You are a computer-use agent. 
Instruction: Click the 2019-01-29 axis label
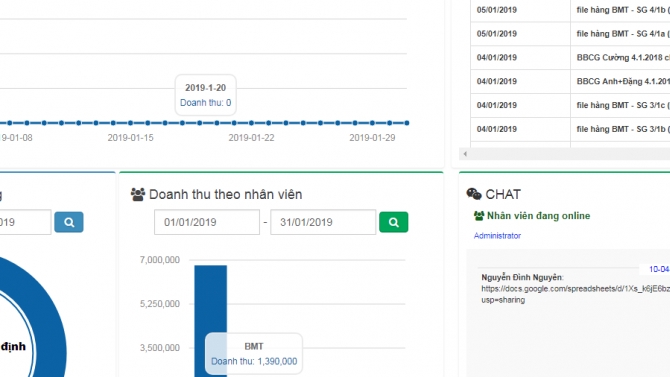tap(372, 138)
